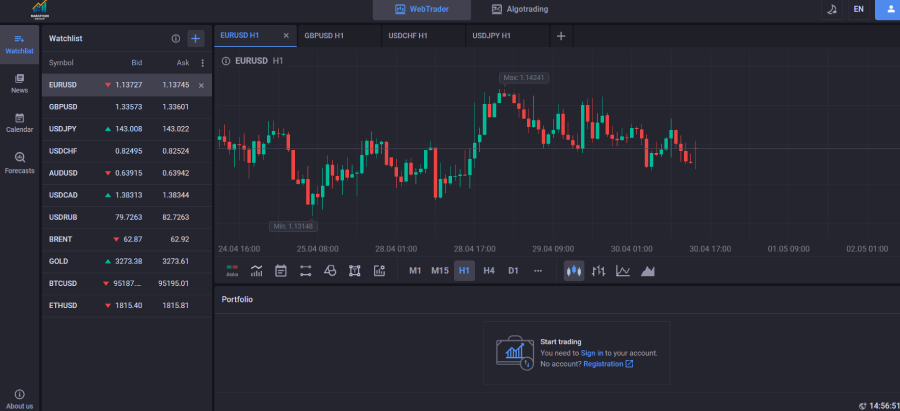Click the Portfolio panel heading

pyautogui.click(x=237, y=299)
